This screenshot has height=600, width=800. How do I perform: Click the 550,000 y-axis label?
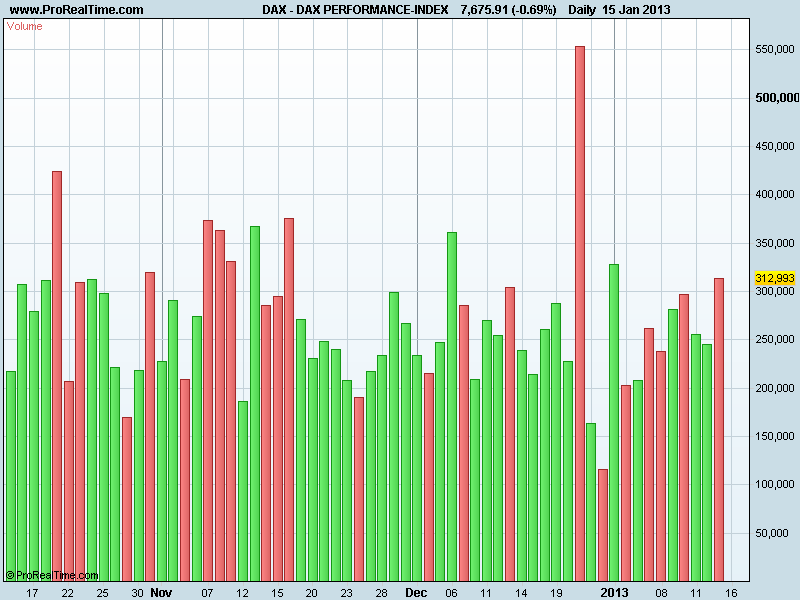point(774,49)
